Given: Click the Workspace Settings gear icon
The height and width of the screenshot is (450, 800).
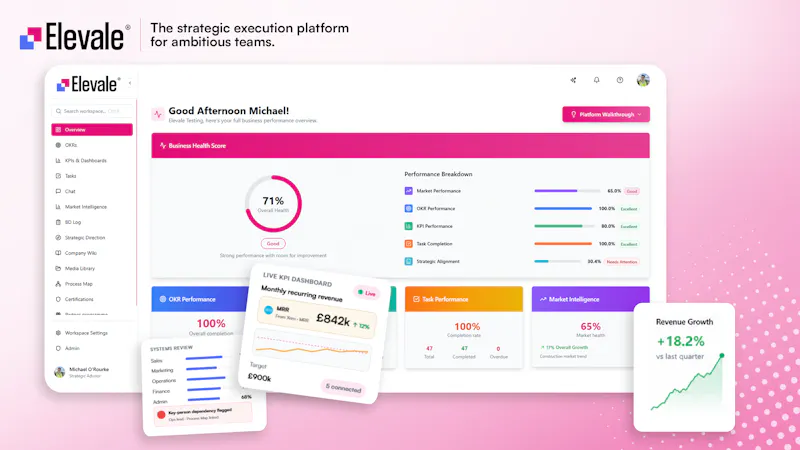Looking at the screenshot, I should 58,333.
